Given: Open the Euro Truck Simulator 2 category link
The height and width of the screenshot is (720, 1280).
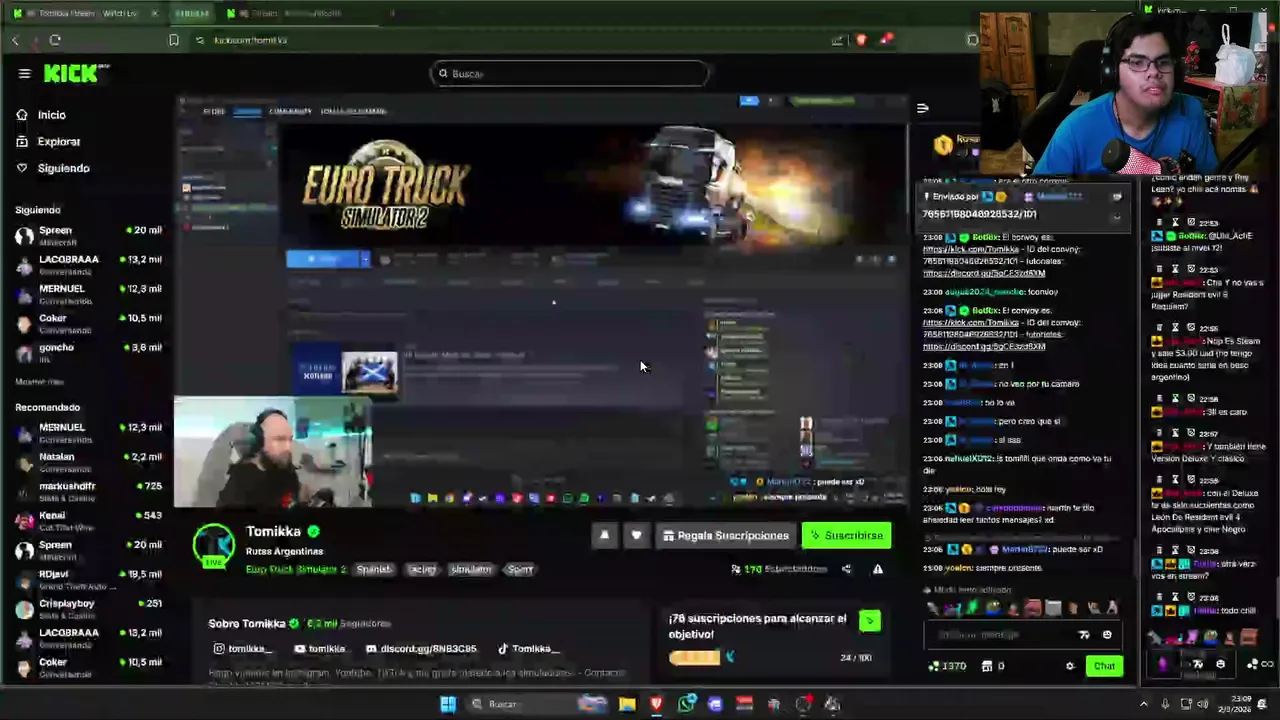Looking at the screenshot, I should click(296, 569).
